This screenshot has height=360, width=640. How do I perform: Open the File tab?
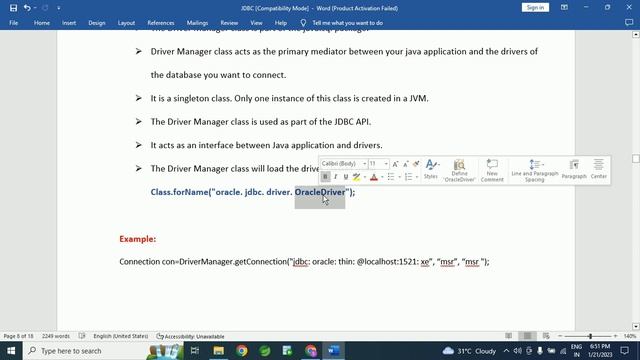[13, 23]
